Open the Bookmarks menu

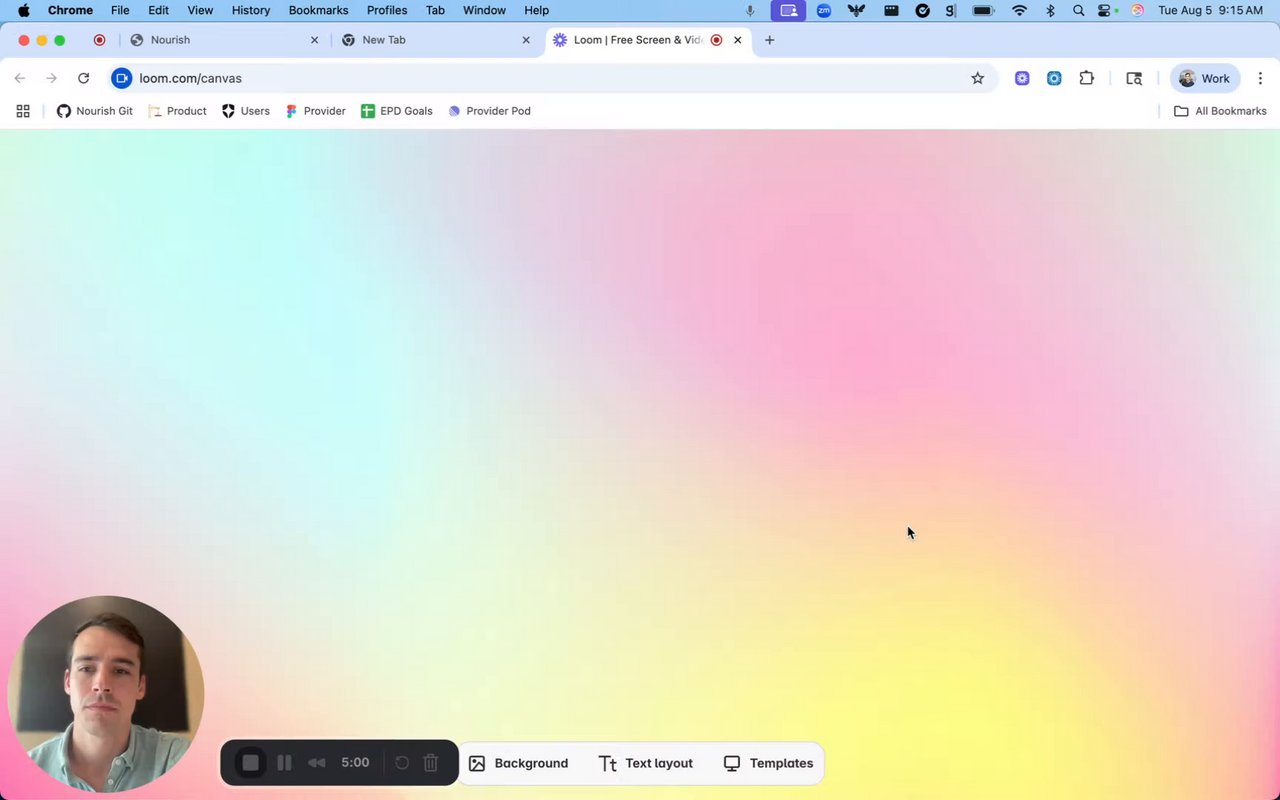[318, 10]
